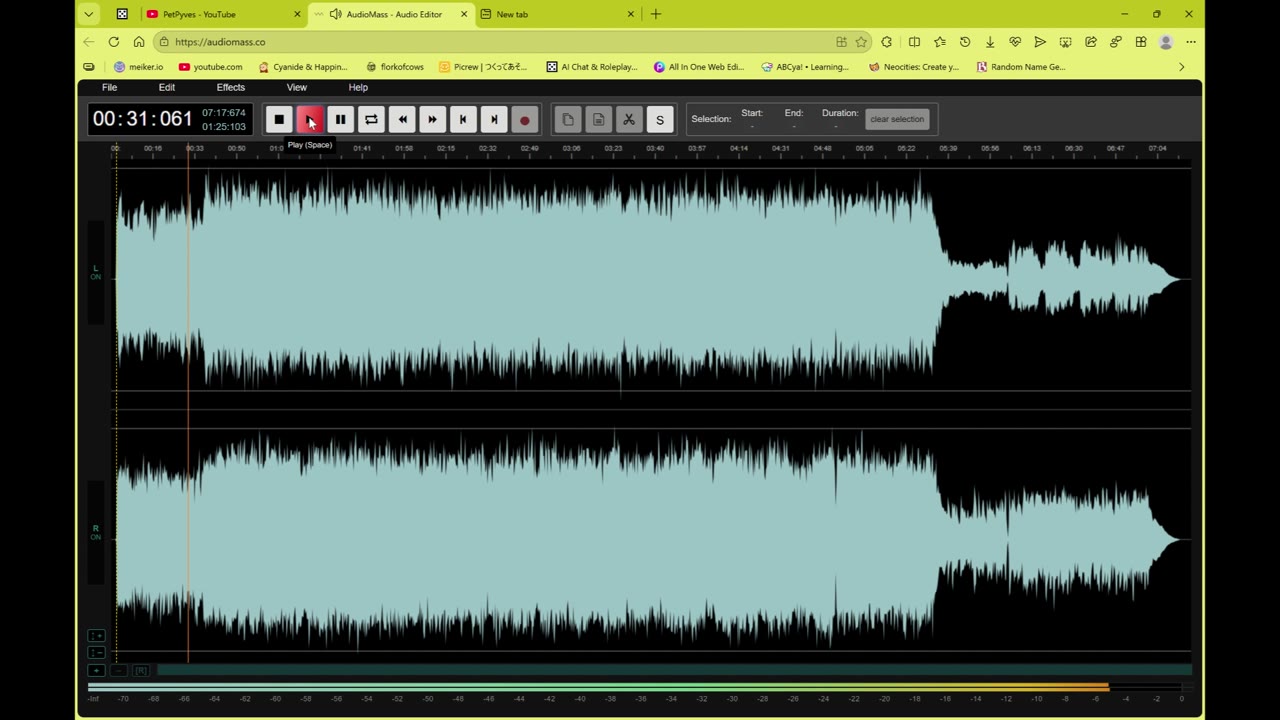Screen dimensions: 1280x720
Task: Click the 02:49 mark on the timeline ruler
Action: pos(529,149)
